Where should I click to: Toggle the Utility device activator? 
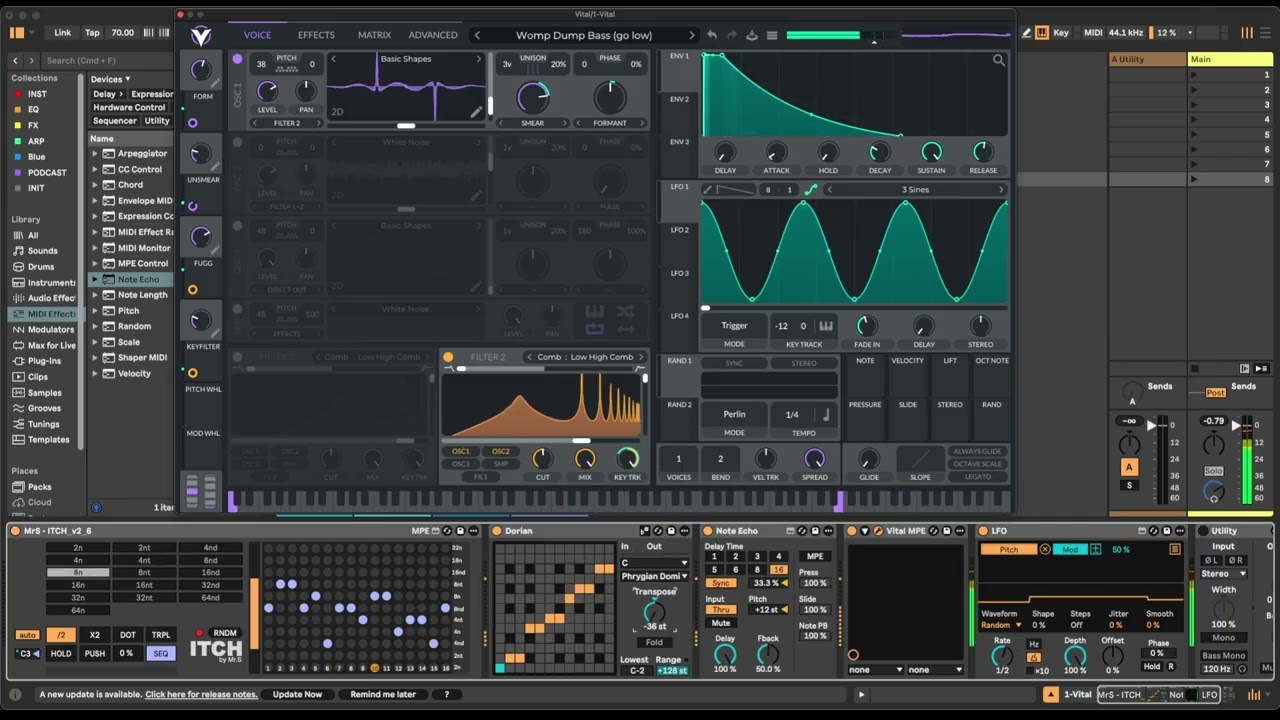tap(1204, 531)
